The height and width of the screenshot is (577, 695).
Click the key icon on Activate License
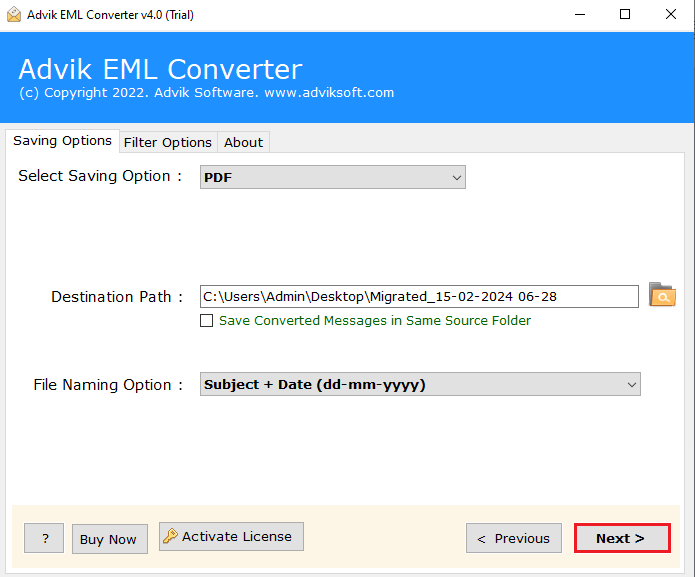pos(170,536)
